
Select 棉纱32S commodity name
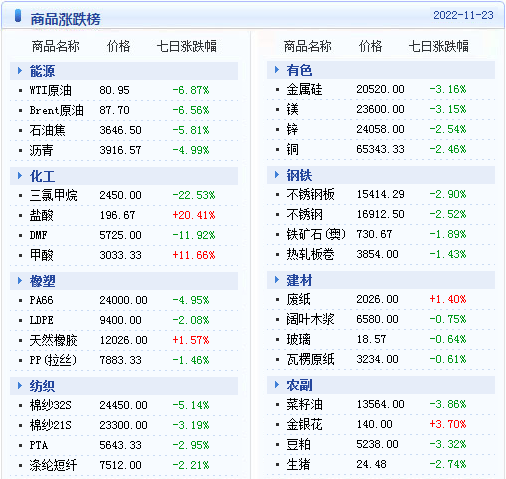pyautogui.click(x=50, y=405)
